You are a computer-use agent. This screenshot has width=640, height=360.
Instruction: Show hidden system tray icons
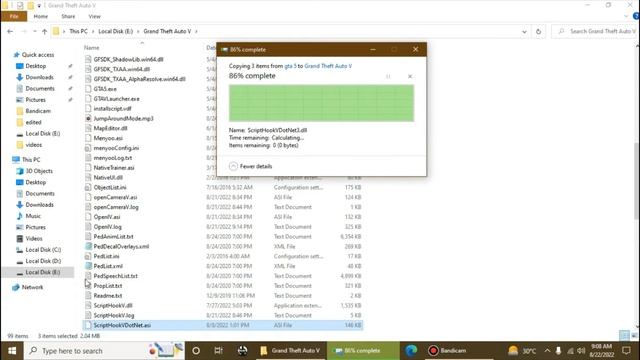click(547, 351)
